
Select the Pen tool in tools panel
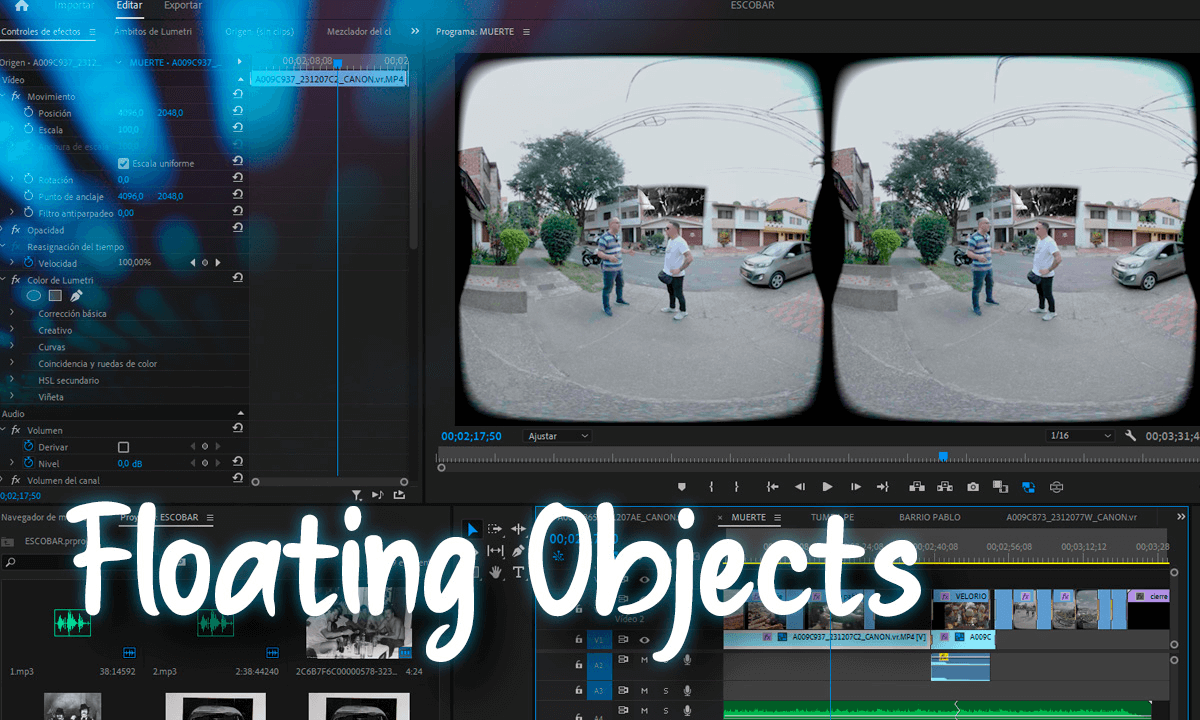(518, 551)
